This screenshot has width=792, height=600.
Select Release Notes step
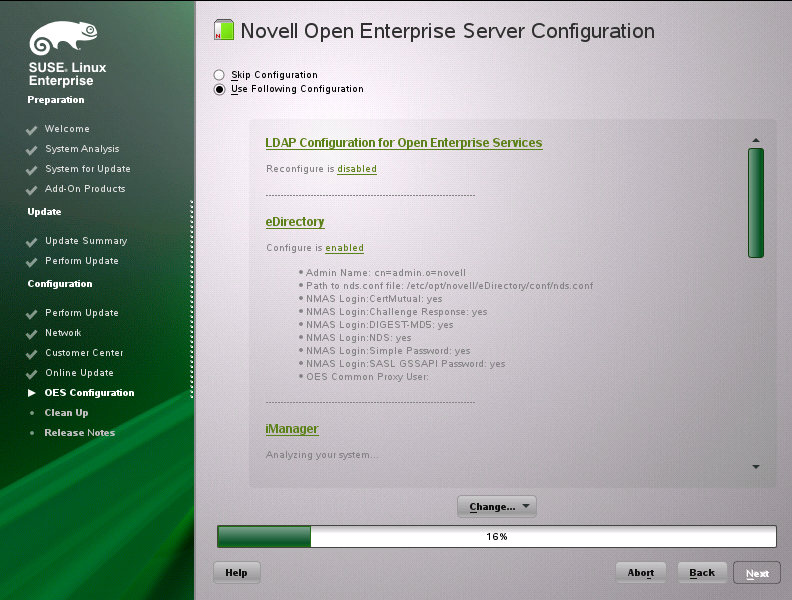coord(80,433)
